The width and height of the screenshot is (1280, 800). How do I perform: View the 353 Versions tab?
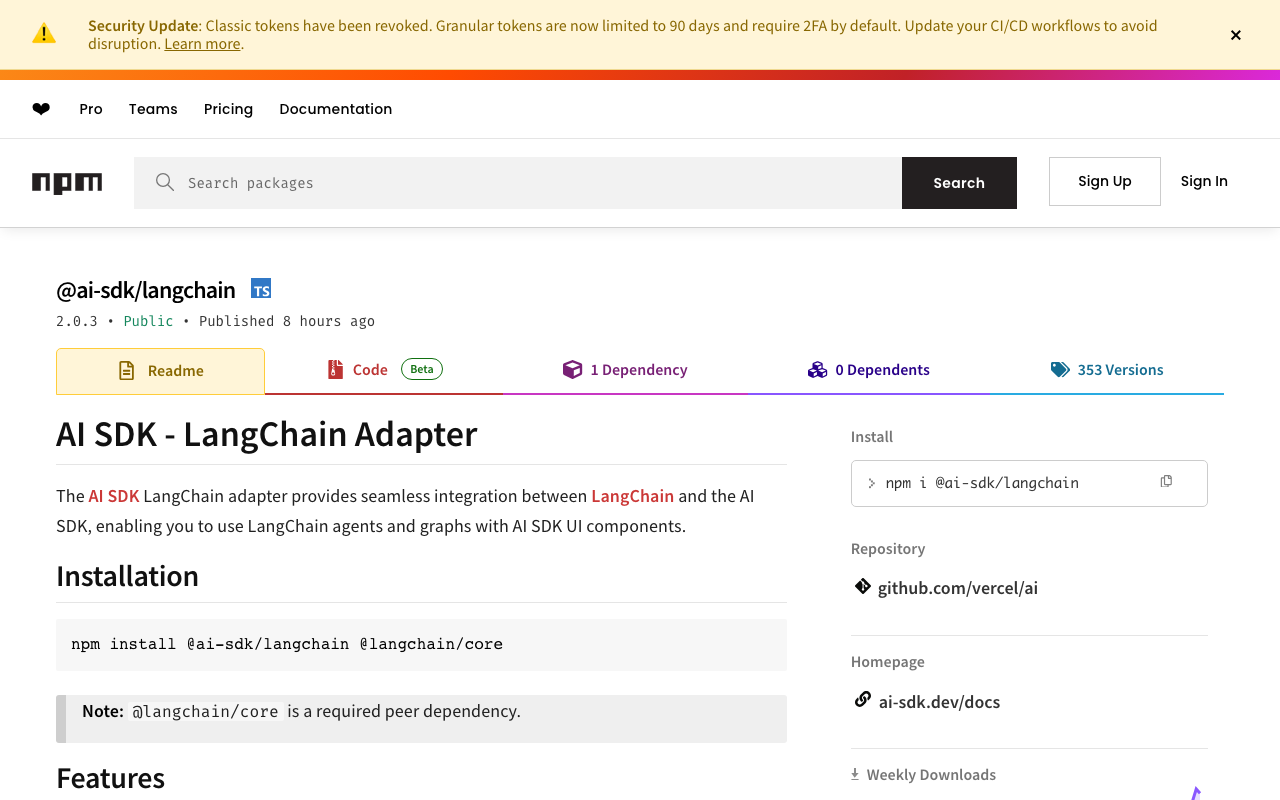[x=1107, y=370]
